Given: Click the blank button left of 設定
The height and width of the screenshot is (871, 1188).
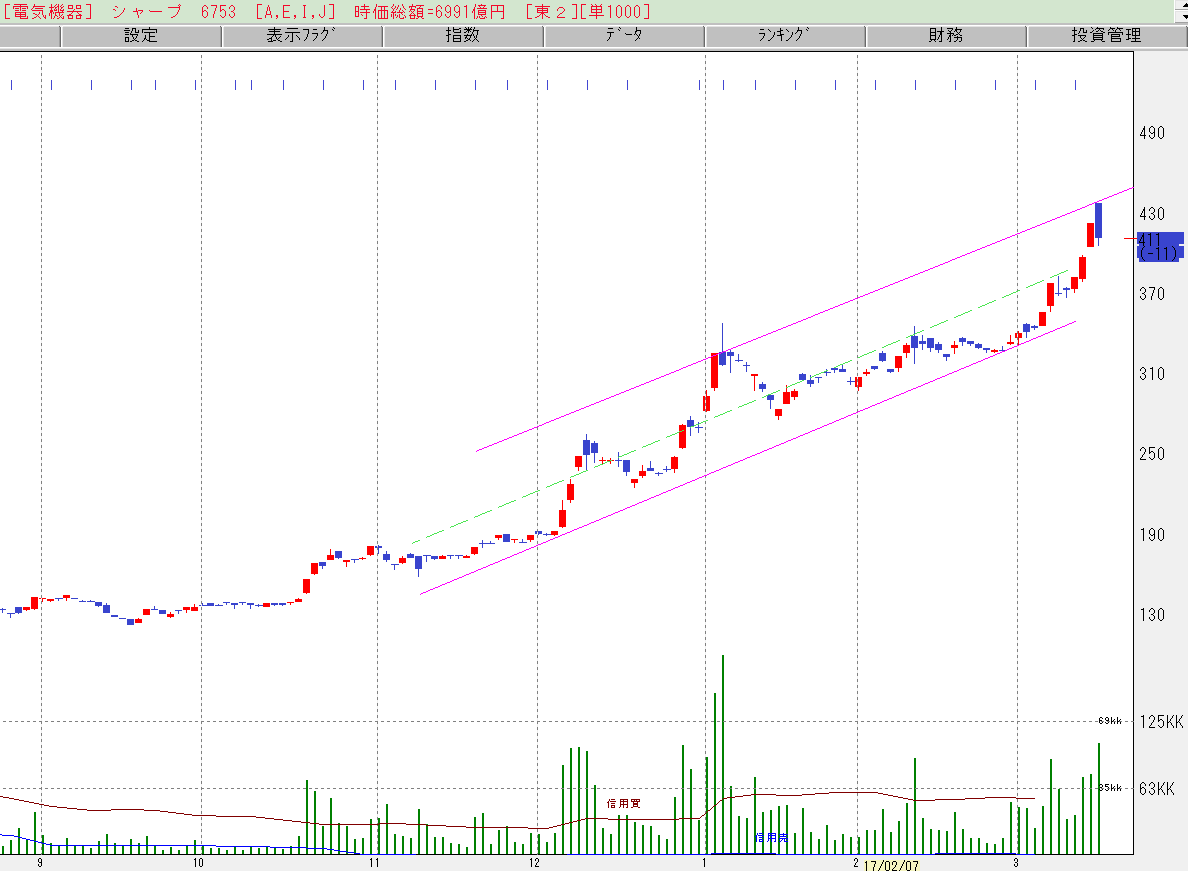Looking at the screenshot, I should [x=30, y=36].
